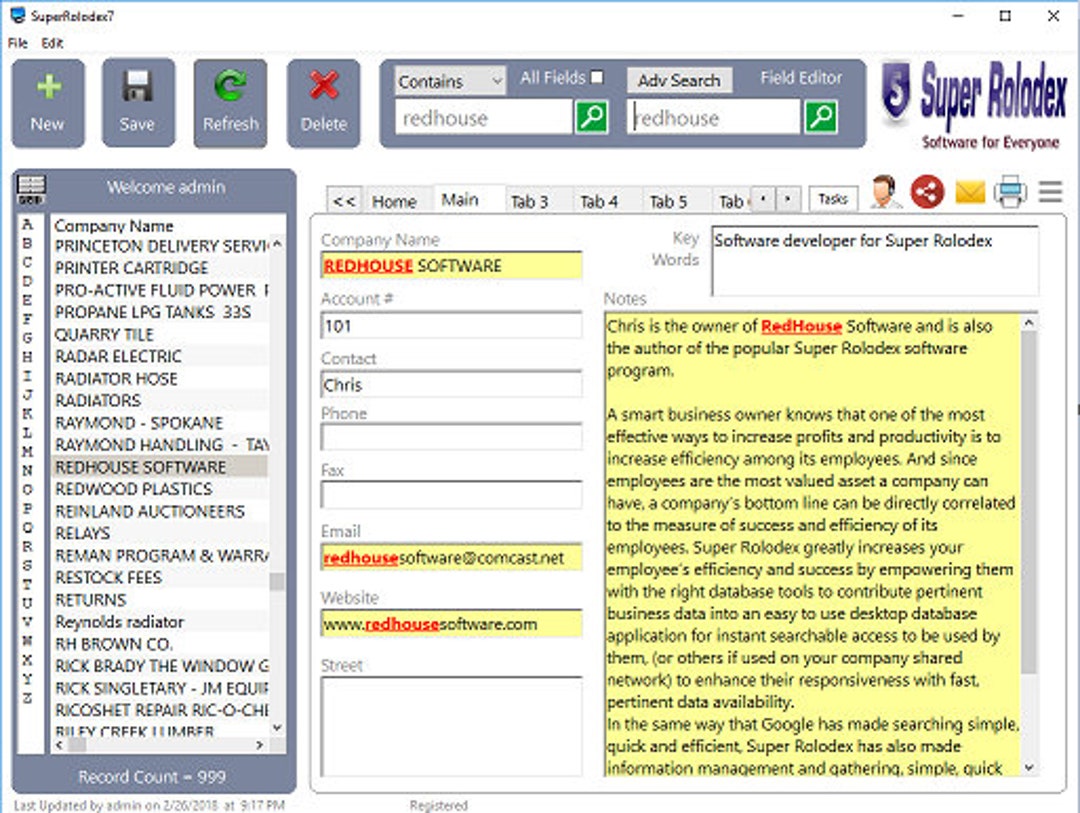Select RADAR ELECTRIC in company list
The height and width of the screenshot is (813, 1080).
(x=160, y=356)
